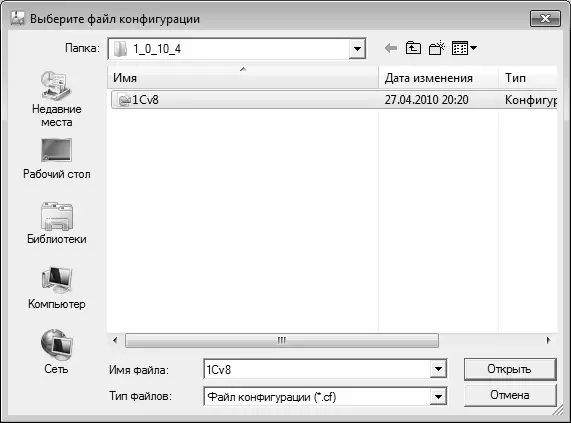Image resolution: width=571 pixels, height=423 pixels.
Task: Go to Desktop via Рабочий стол icon
Action: click(56, 159)
